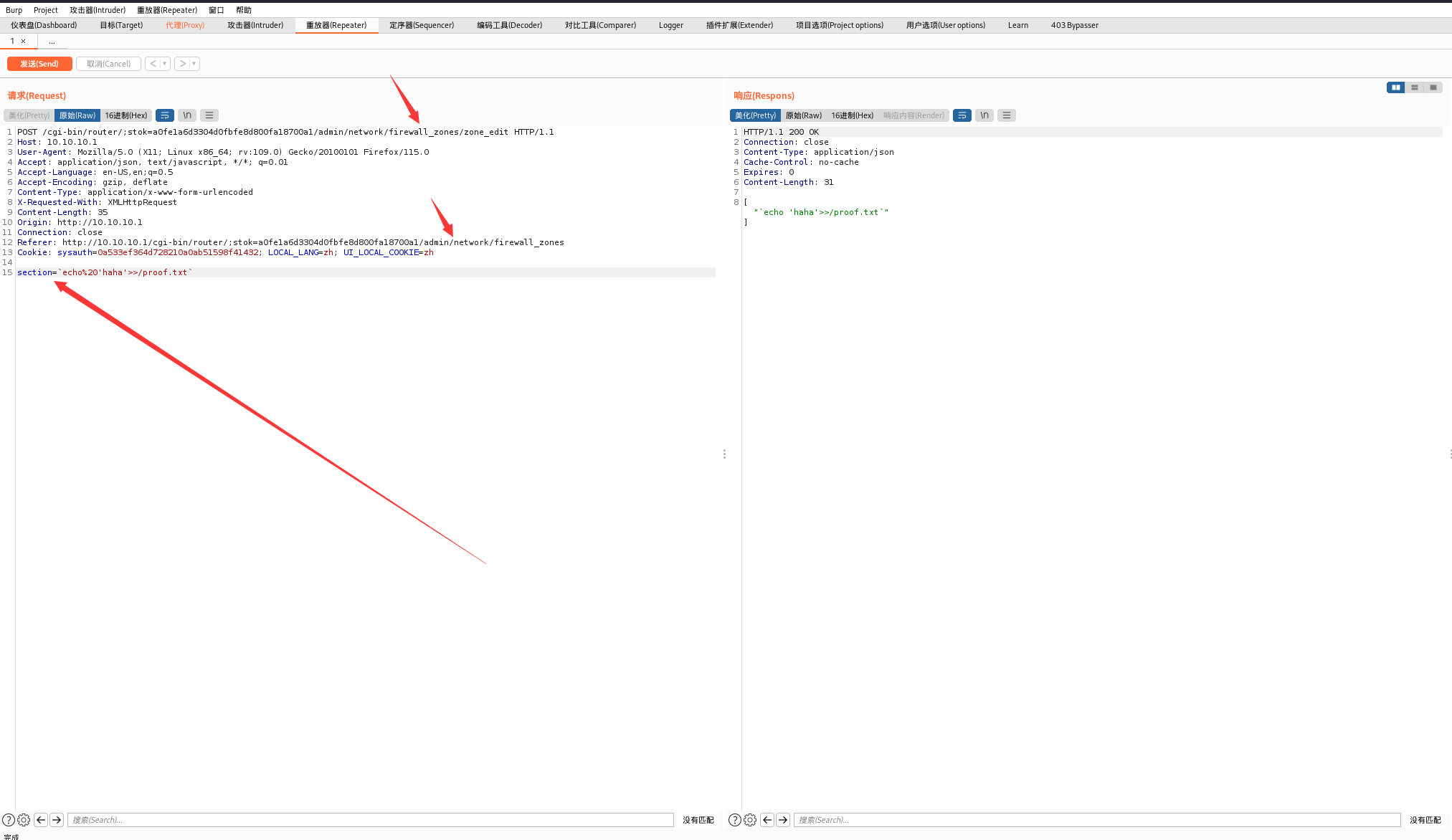Switch to the 403 Bypasser tab
Image resolution: width=1452 pixels, height=840 pixels.
(1075, 25)
